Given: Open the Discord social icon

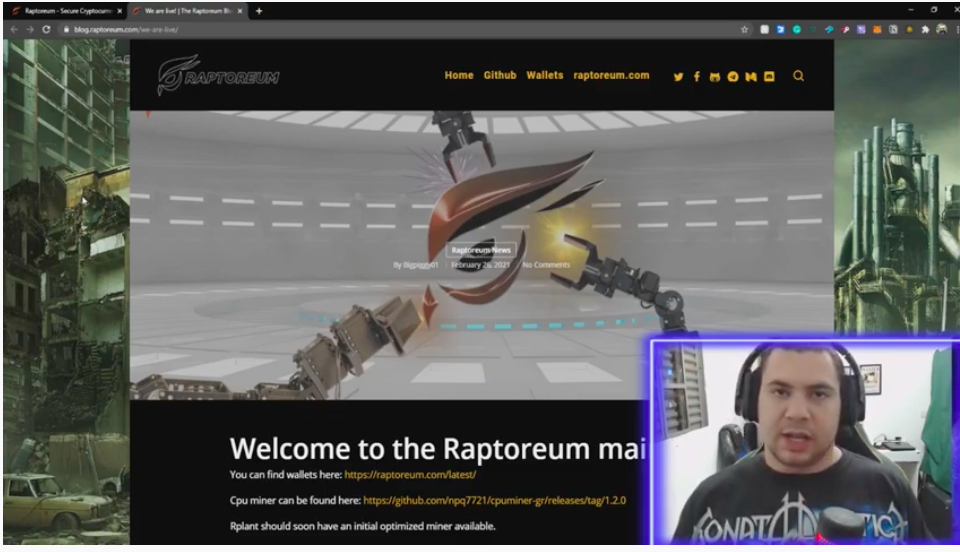Looking at the screenshot, I should pyautogui.click(x=769, y=76).
